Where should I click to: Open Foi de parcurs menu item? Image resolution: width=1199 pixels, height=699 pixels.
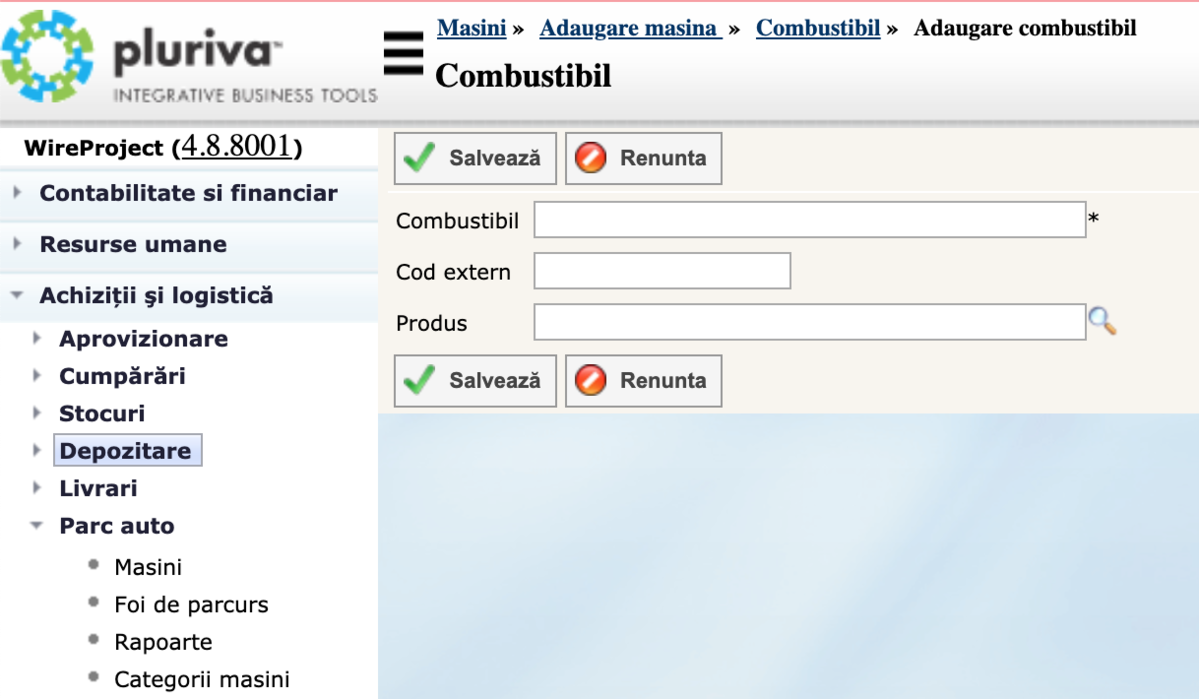(x=191, y=605)
